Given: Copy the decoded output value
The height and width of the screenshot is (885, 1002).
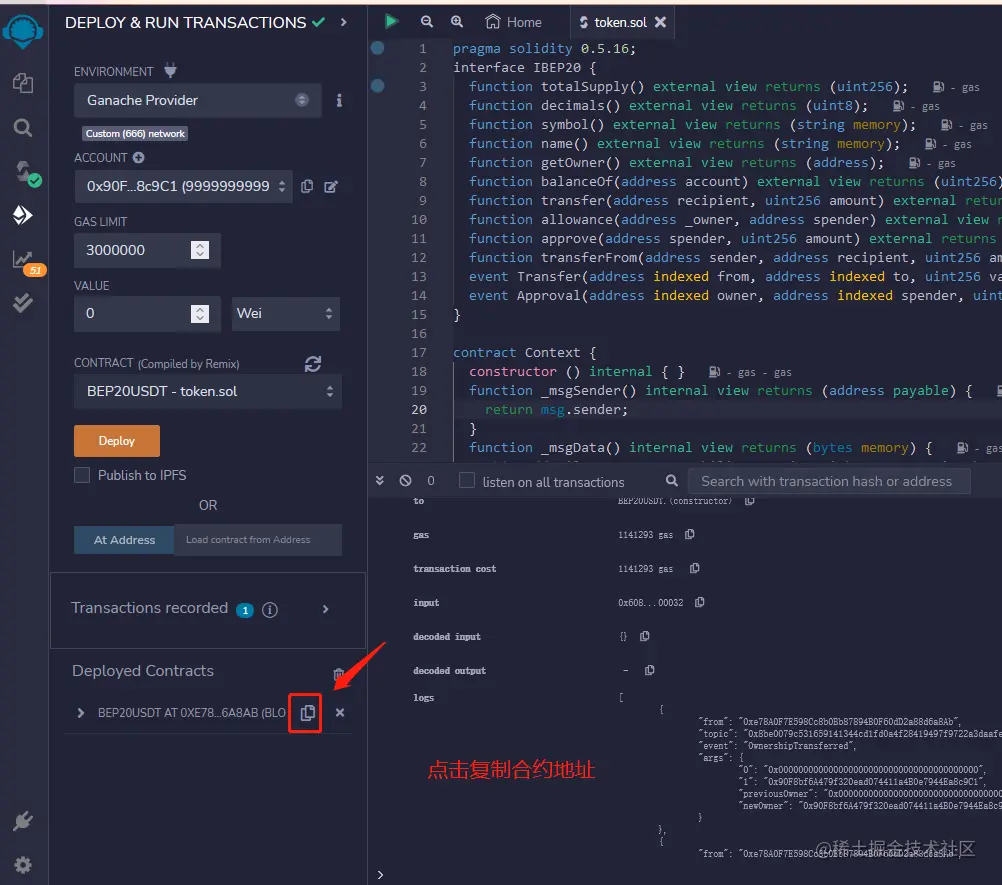Looking at the screenshot, I should 650,670.
